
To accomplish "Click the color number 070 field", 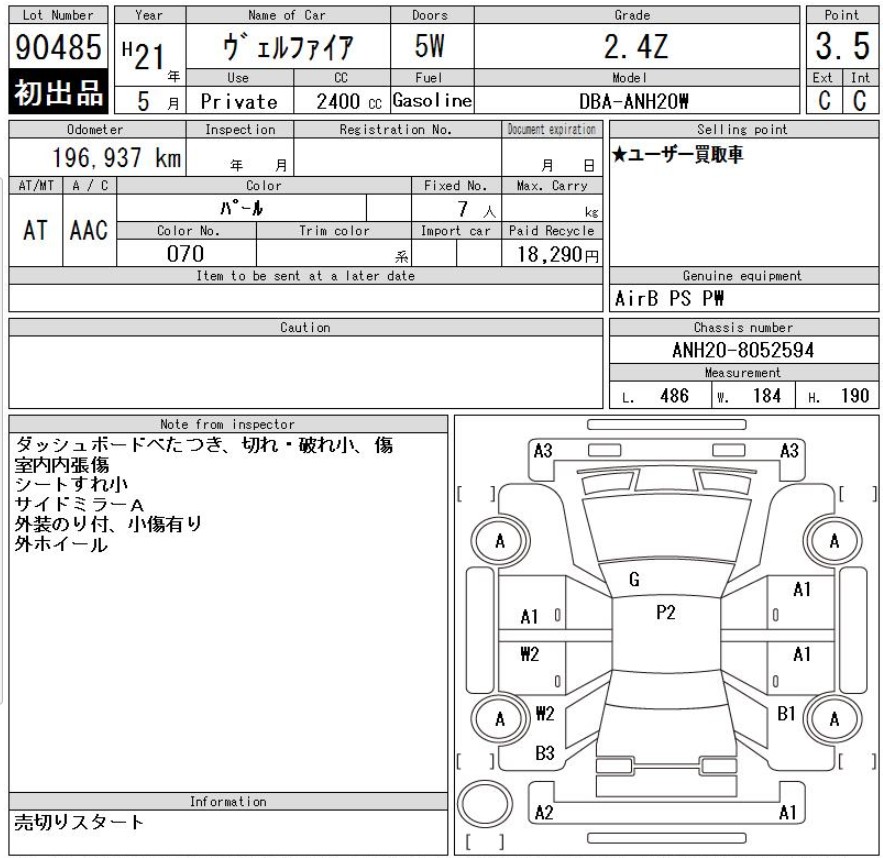I will 185,254.
